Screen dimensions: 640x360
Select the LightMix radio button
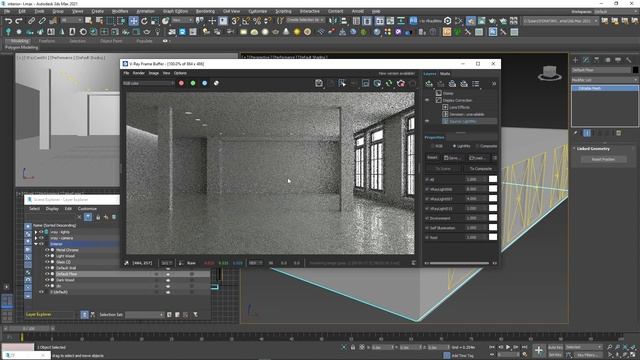454,146
